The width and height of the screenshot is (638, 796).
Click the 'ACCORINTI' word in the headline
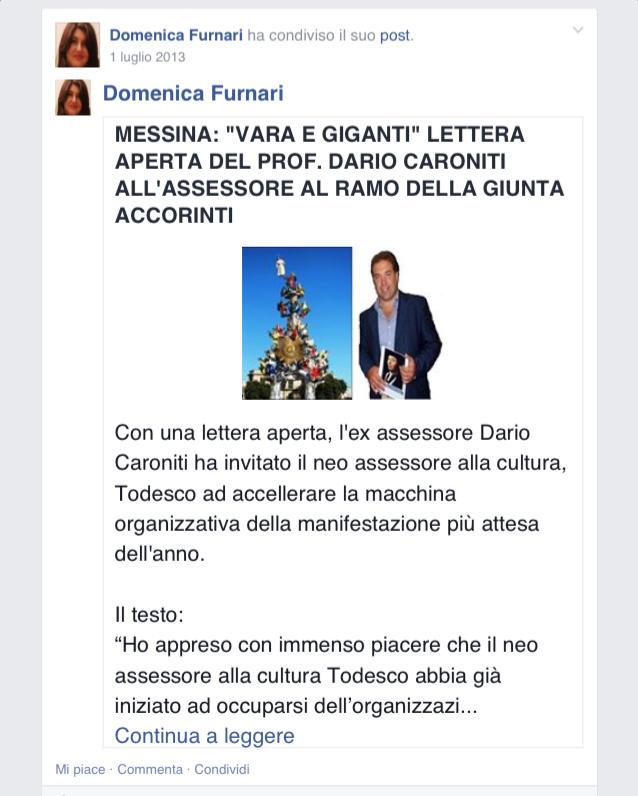click(174, 216)
